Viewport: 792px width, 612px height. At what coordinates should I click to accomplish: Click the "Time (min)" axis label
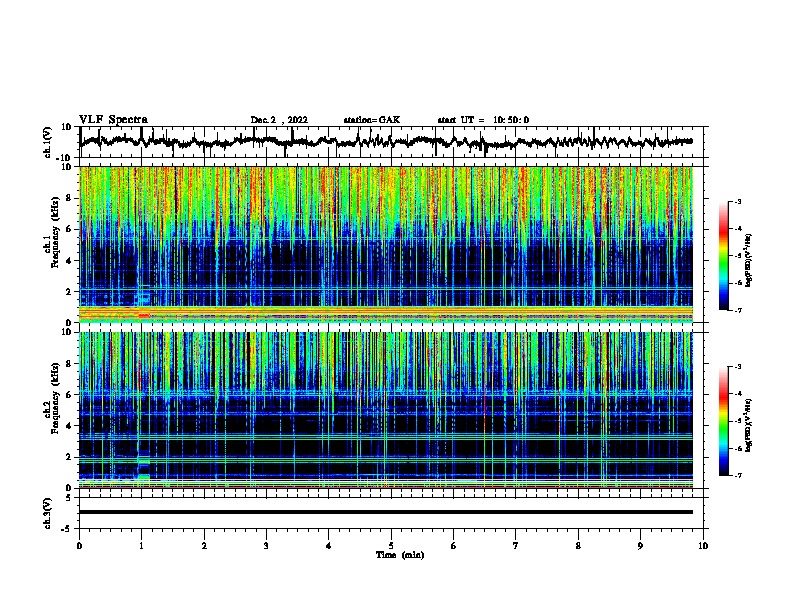400,555
